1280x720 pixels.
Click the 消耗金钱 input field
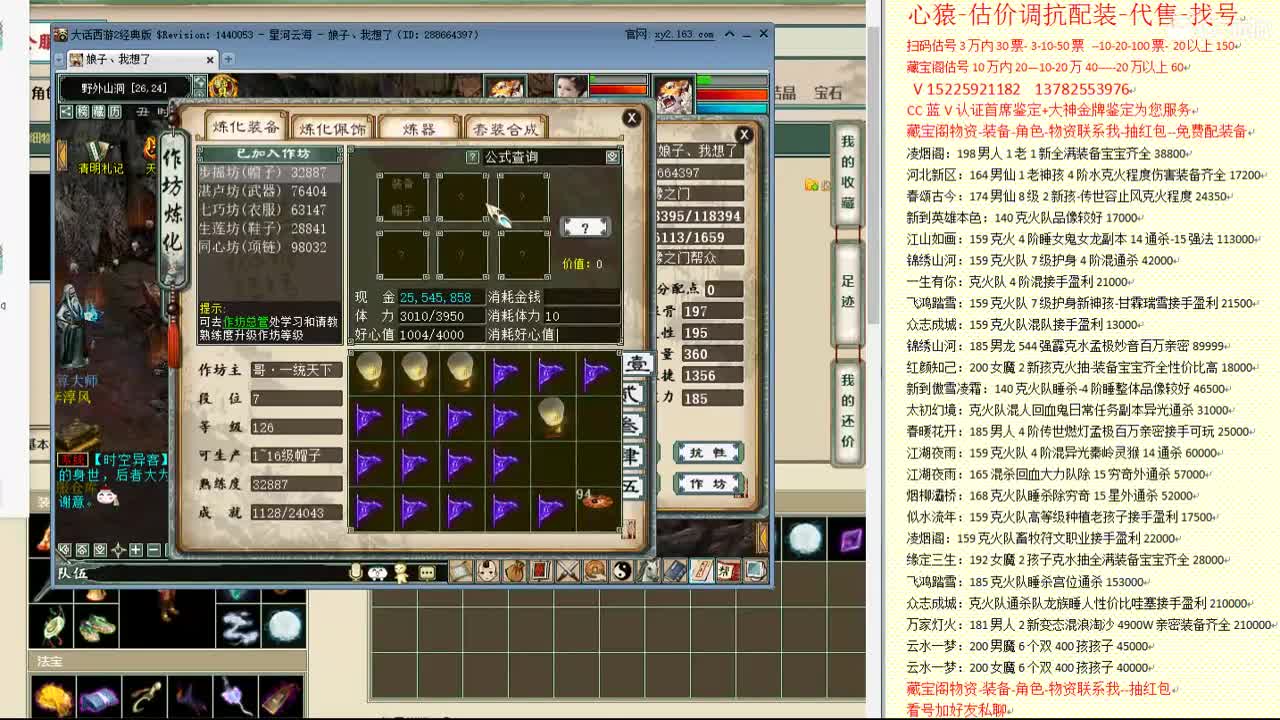(581, 297)
